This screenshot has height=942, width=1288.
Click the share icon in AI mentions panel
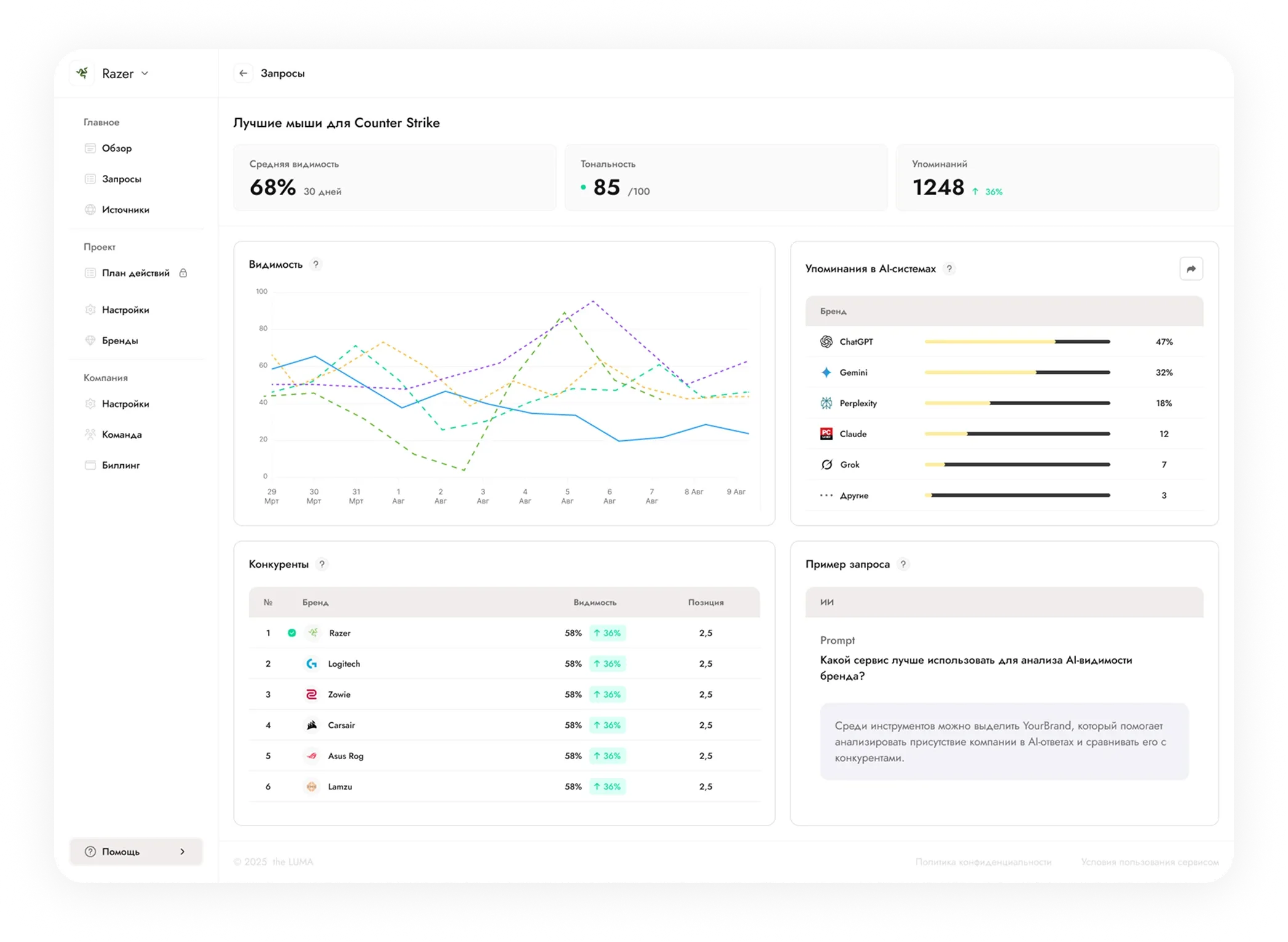1191,269
